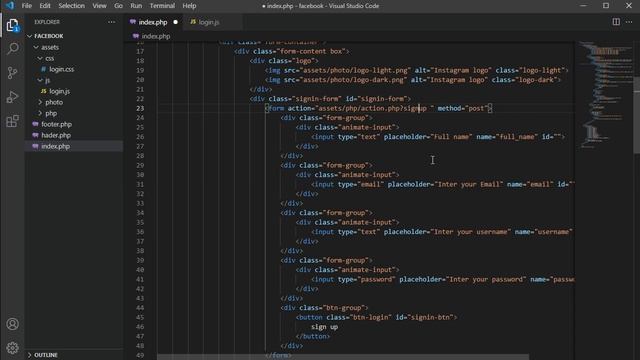Collapse the css folder

pyautogui.click(x=49, y=58)
